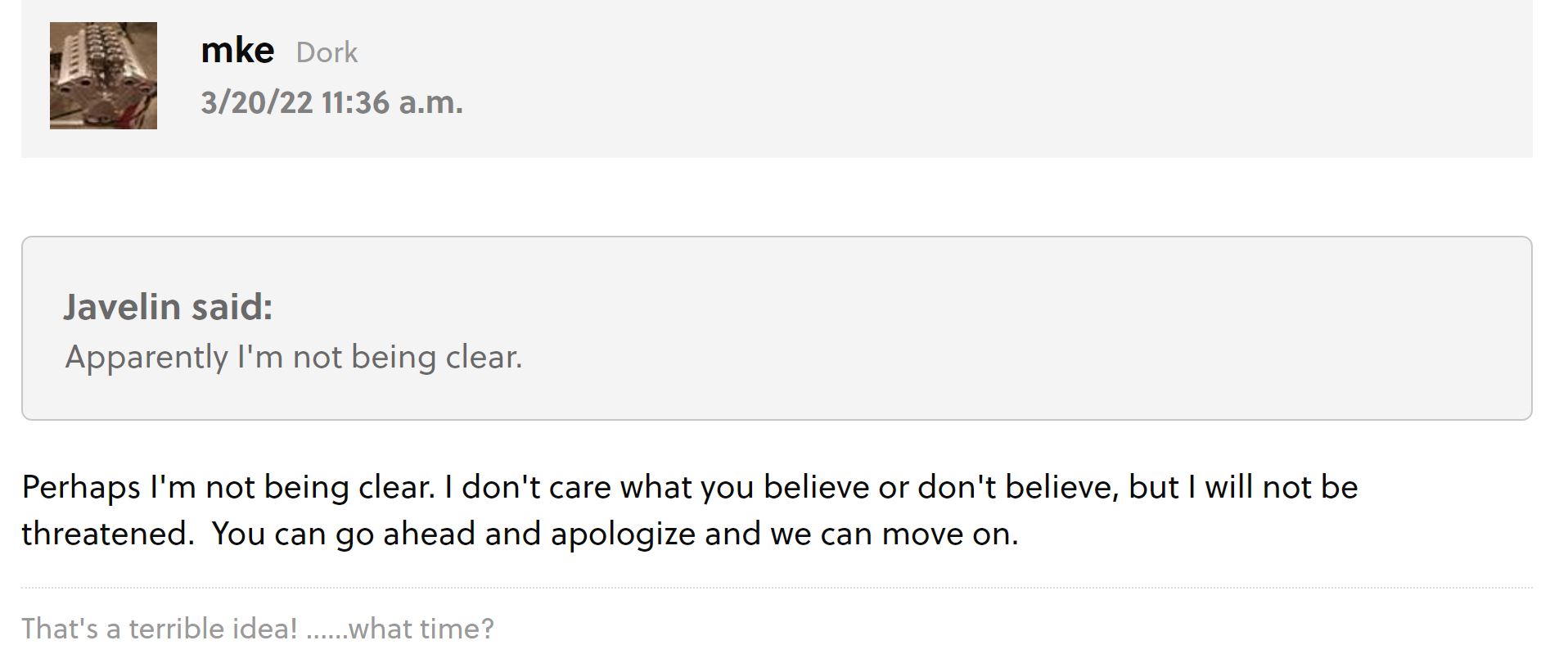Click "what time?" in the signature

tap(421, 629)
